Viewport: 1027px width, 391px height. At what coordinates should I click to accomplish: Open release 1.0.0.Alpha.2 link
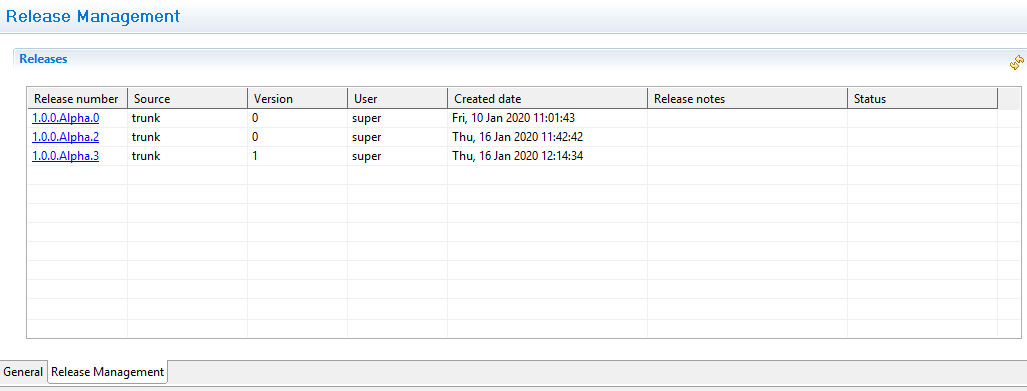[x=65, y=137]
